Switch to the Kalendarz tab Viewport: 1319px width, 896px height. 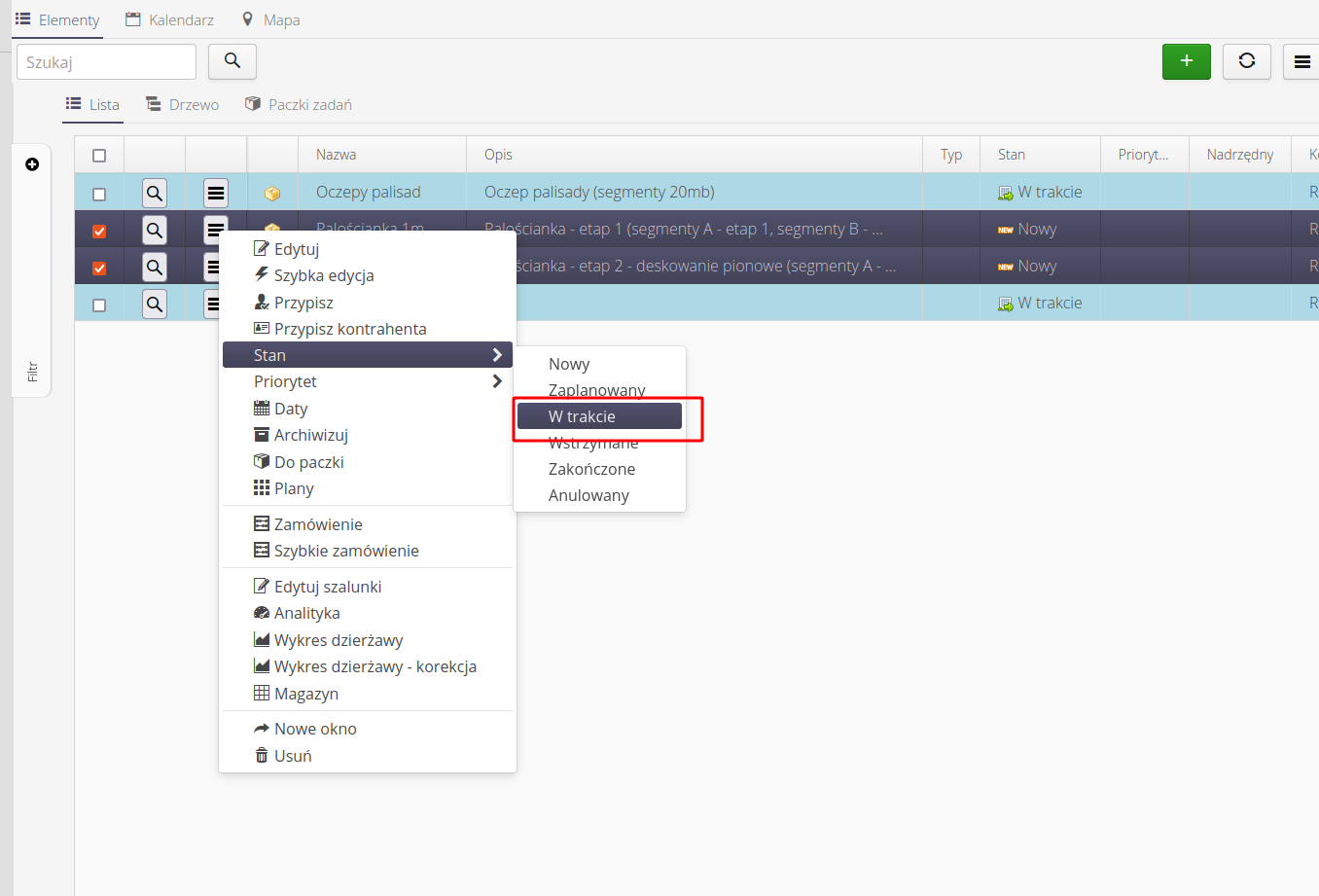pos(170,19)
